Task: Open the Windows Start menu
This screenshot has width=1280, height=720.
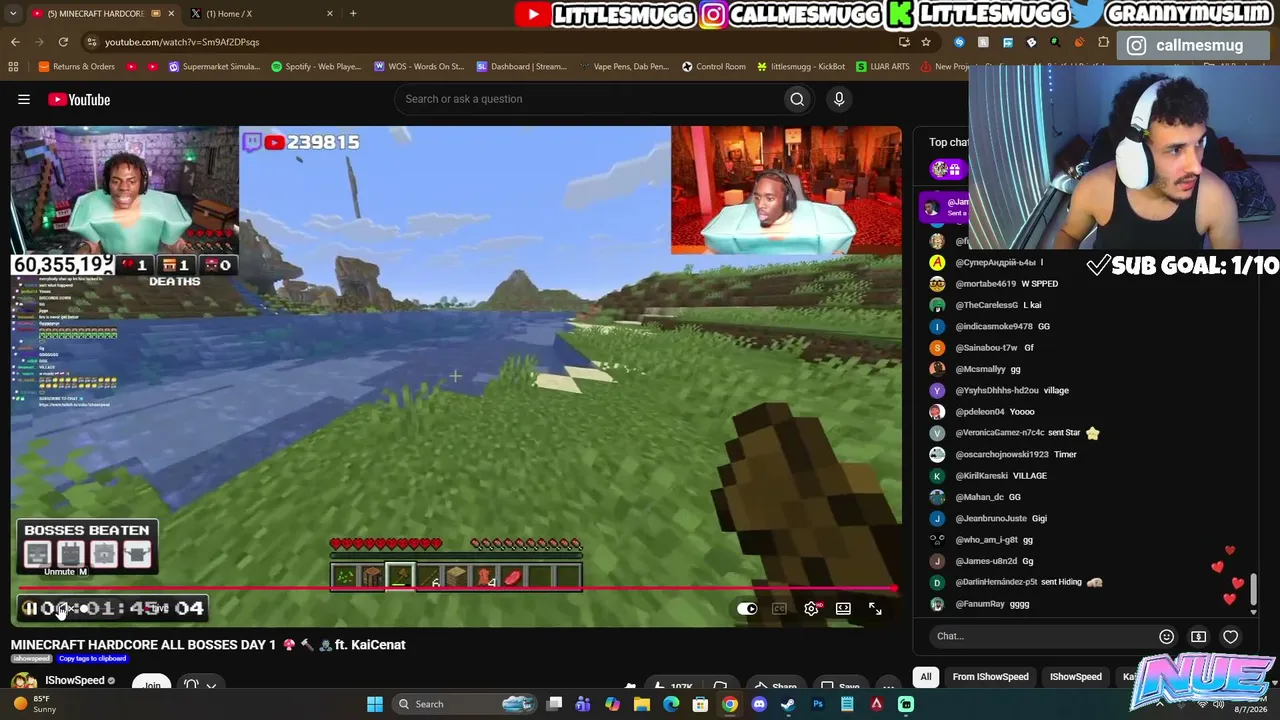Action: click(375, 704)
